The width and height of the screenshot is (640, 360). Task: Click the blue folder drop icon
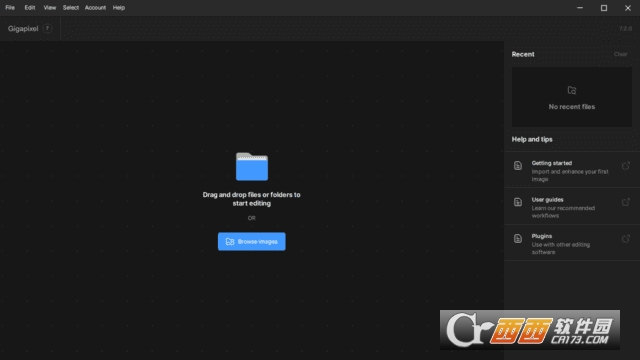coord(252,167)
